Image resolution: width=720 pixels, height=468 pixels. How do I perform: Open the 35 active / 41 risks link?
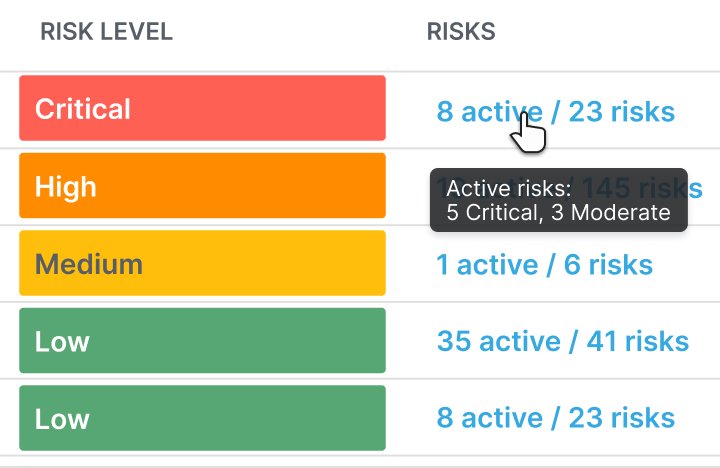[562, 341]
